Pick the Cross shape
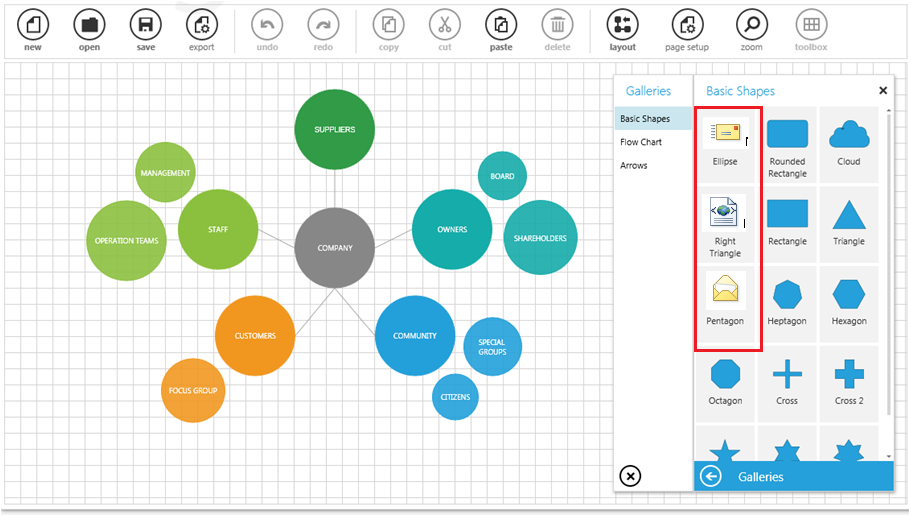Image resolution: width=910 pixels, height=516 pixels. [788, 384]
